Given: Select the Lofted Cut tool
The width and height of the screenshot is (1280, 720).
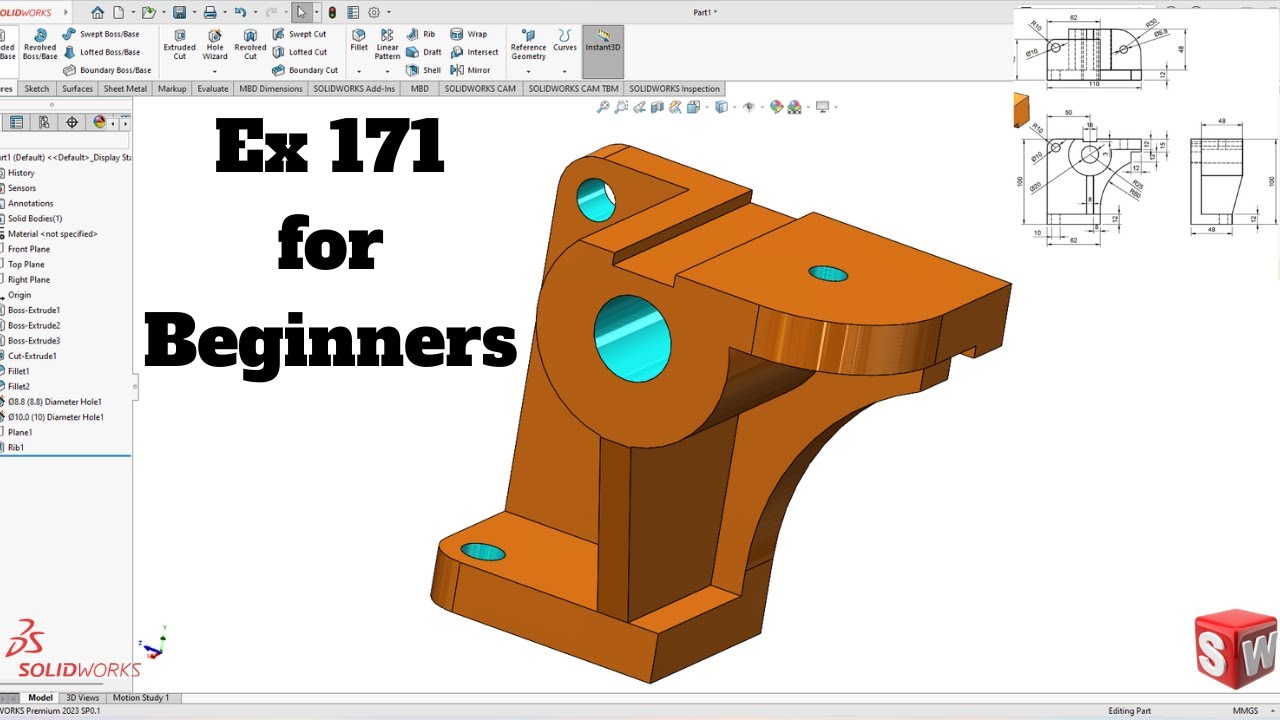Looking at the screenshot, I should 299,52.
